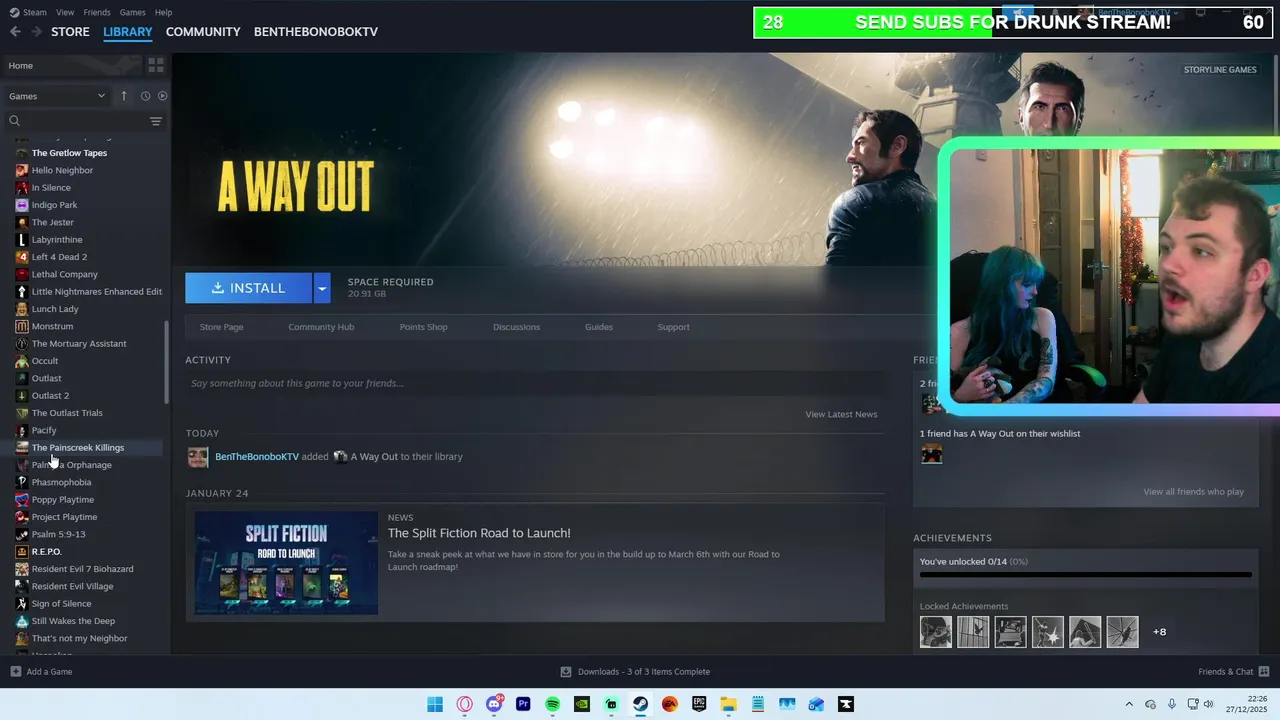Image resolution: width=1280 pixels, height=720 pixels.
Task: Open the Support link
Action: [x=673, y=327]
